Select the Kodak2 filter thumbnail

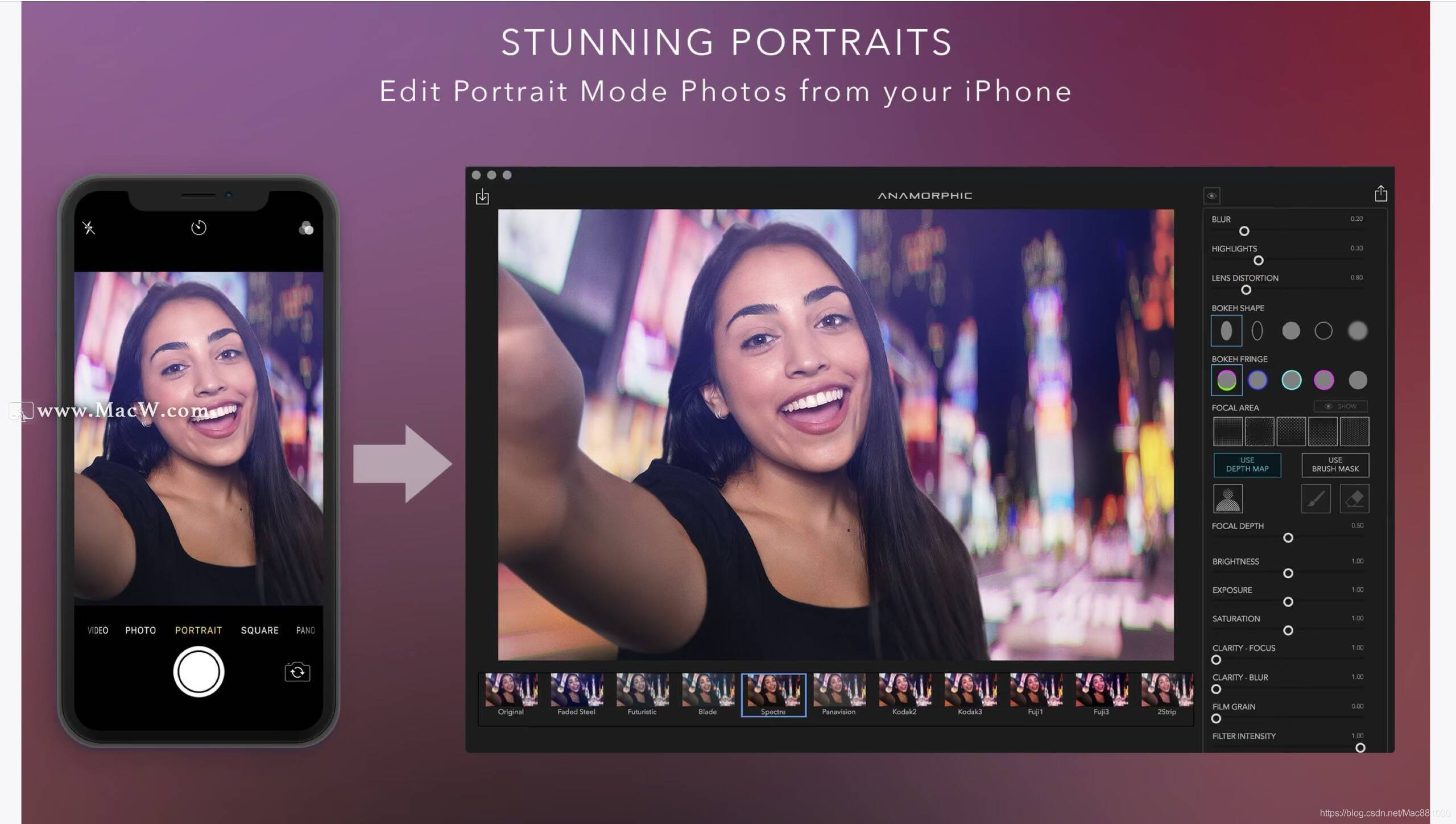(904, 695)
